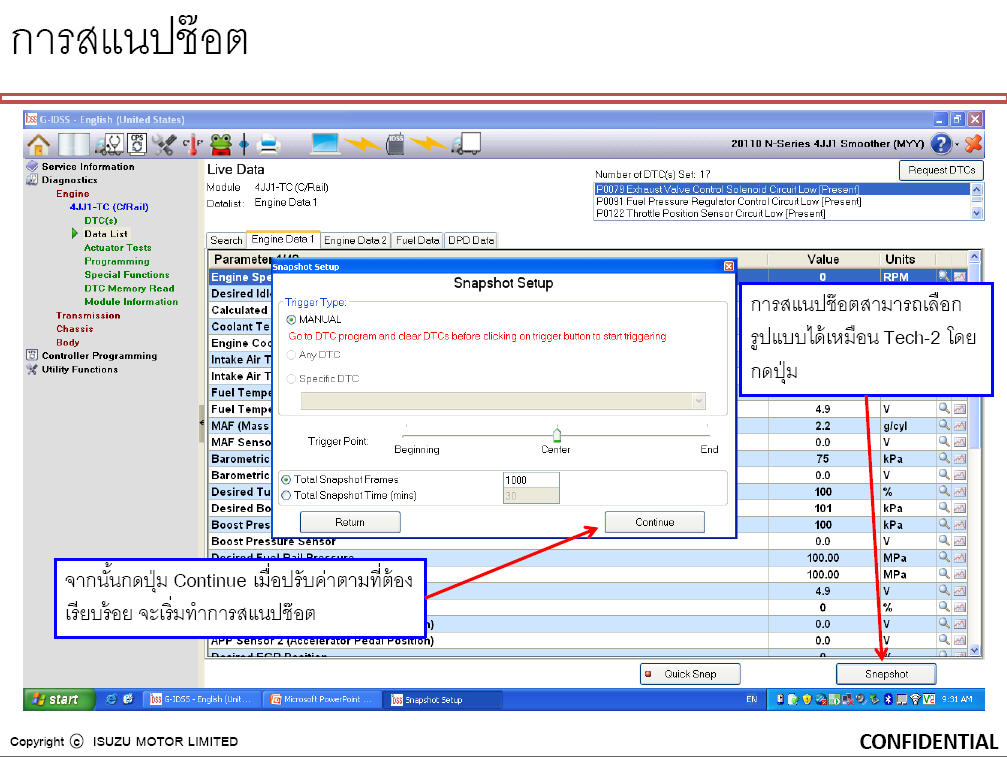Screen dimensions: 1007x757
Task: Click the IDSS interface module icon
Action: tap(396, 144)
